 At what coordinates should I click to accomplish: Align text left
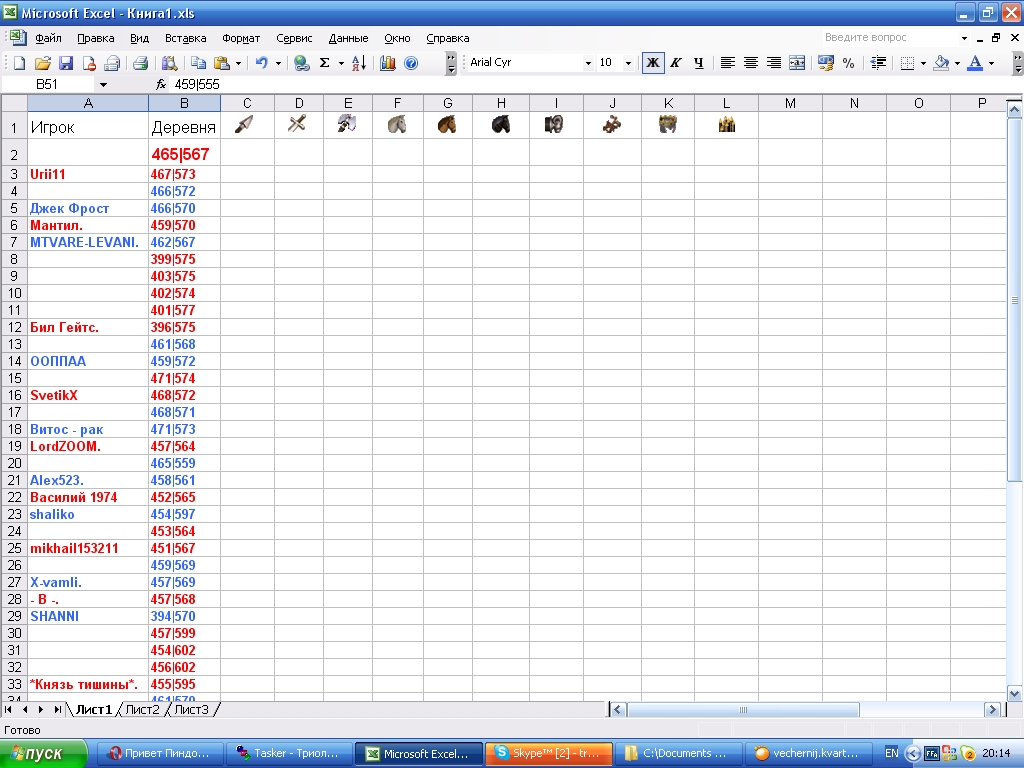[728, 63]
